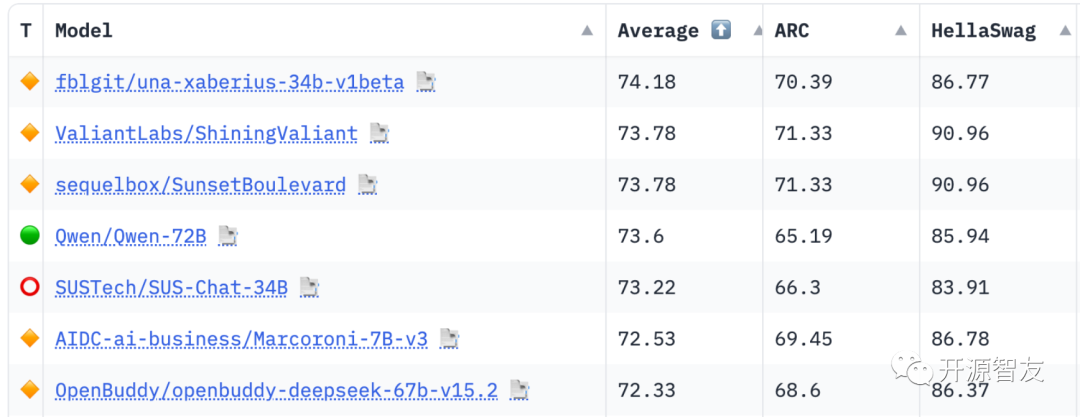Open fblgit/una-xaberius-34b-v1beta model link

229,82
